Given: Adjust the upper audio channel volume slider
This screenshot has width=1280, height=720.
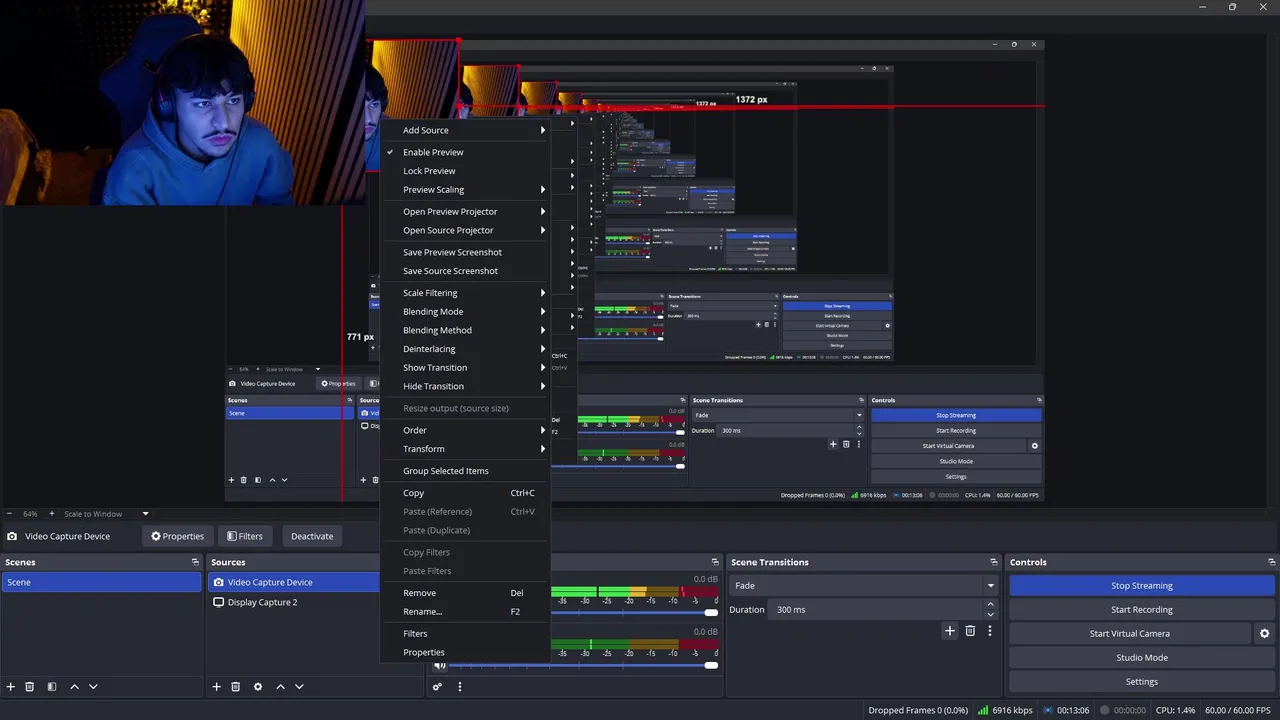Looking at the screenshot, I should click(711, 612).
